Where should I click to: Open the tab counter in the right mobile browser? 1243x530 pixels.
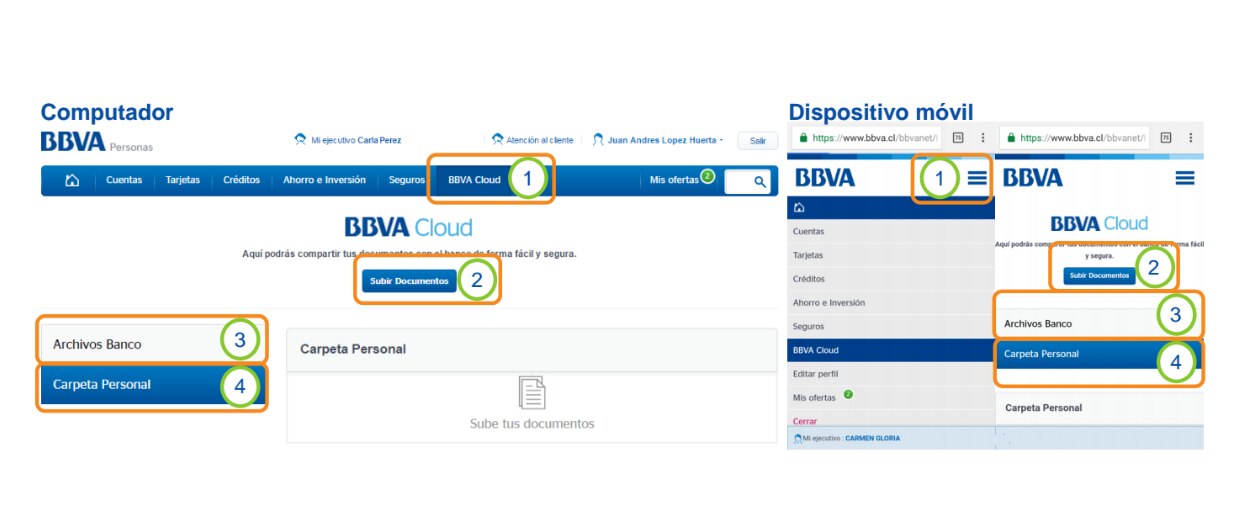pos(1165,138)
